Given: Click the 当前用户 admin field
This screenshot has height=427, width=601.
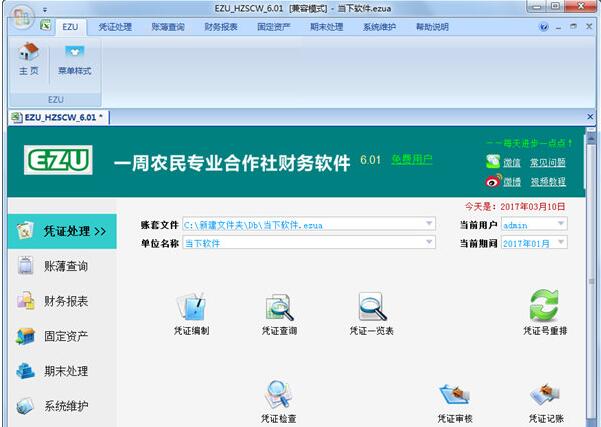Looking at the screenshot, I should (534, 224).
